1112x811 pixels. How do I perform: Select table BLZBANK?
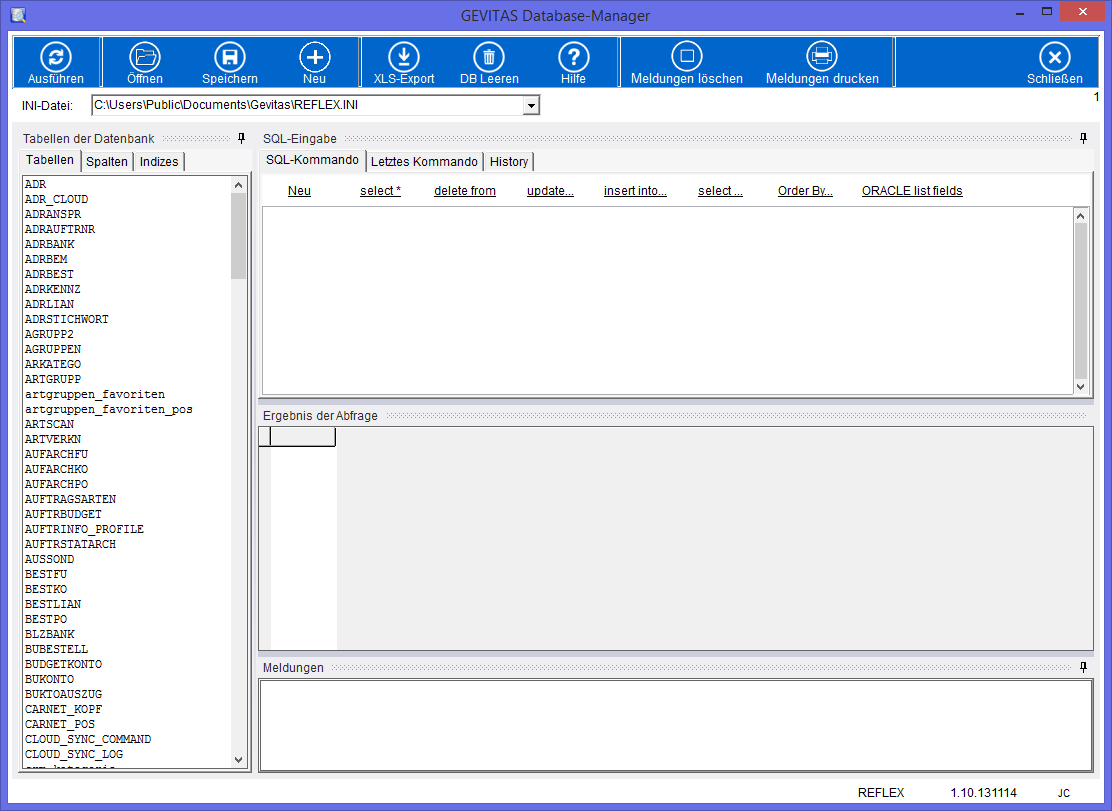click(x=50, y=634)
